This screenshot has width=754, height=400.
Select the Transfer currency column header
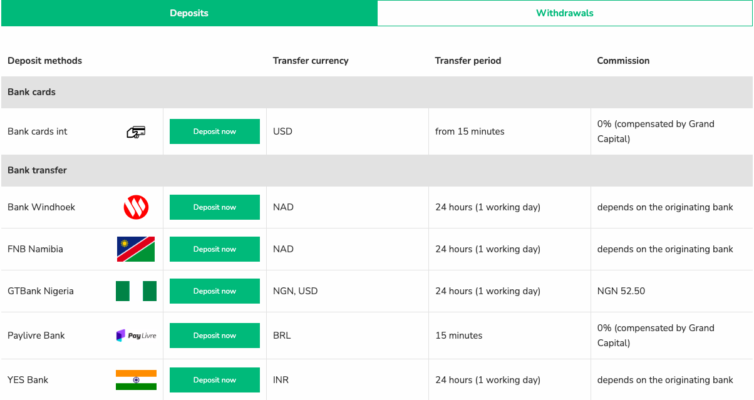click(311, 61)
